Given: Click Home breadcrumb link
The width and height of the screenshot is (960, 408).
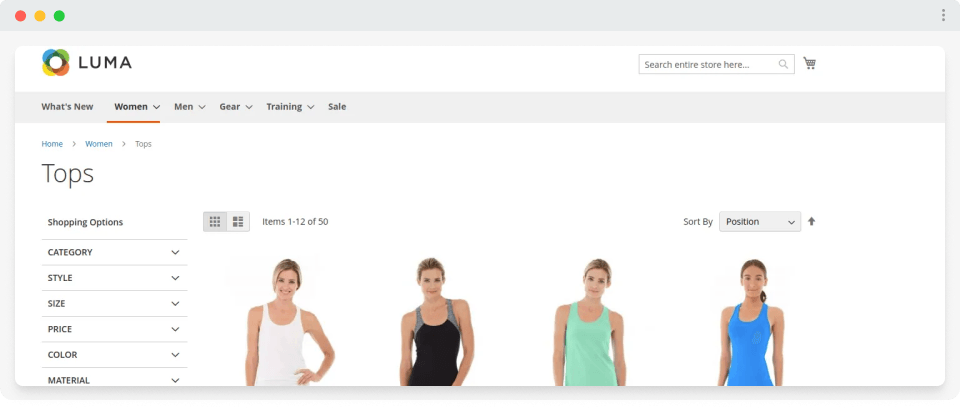Looking at the screenshot, I should click(x=52, y=144).
